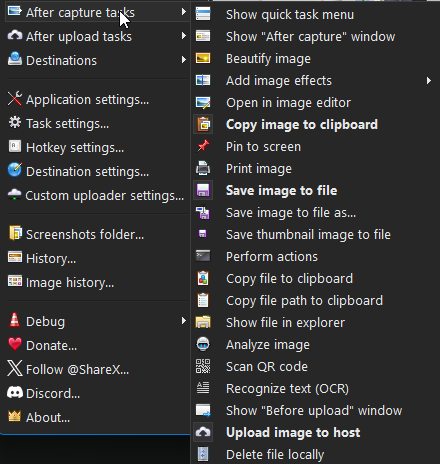
Task: Click the After upload tasks cloud icon
Action: [x=15, y=35]
